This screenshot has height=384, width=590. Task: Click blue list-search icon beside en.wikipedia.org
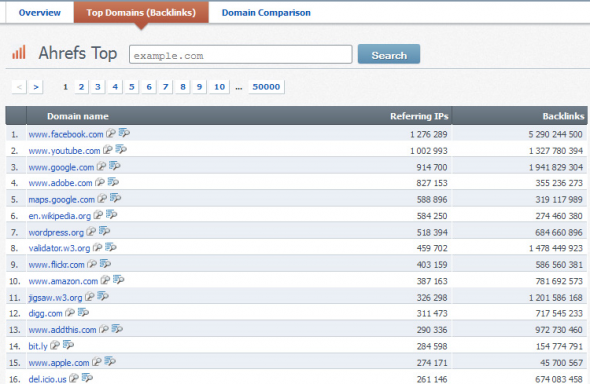pyautogui.click(x=111, y=215)
